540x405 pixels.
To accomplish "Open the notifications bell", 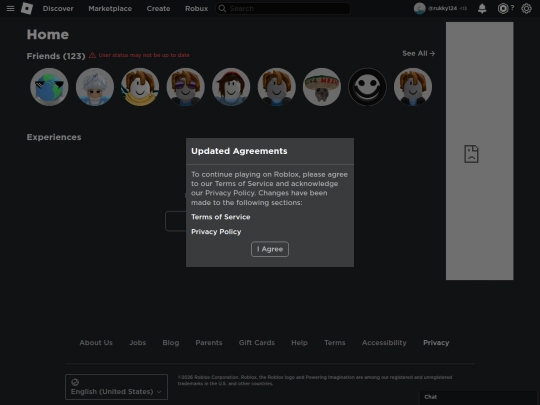I will [482, 8].
